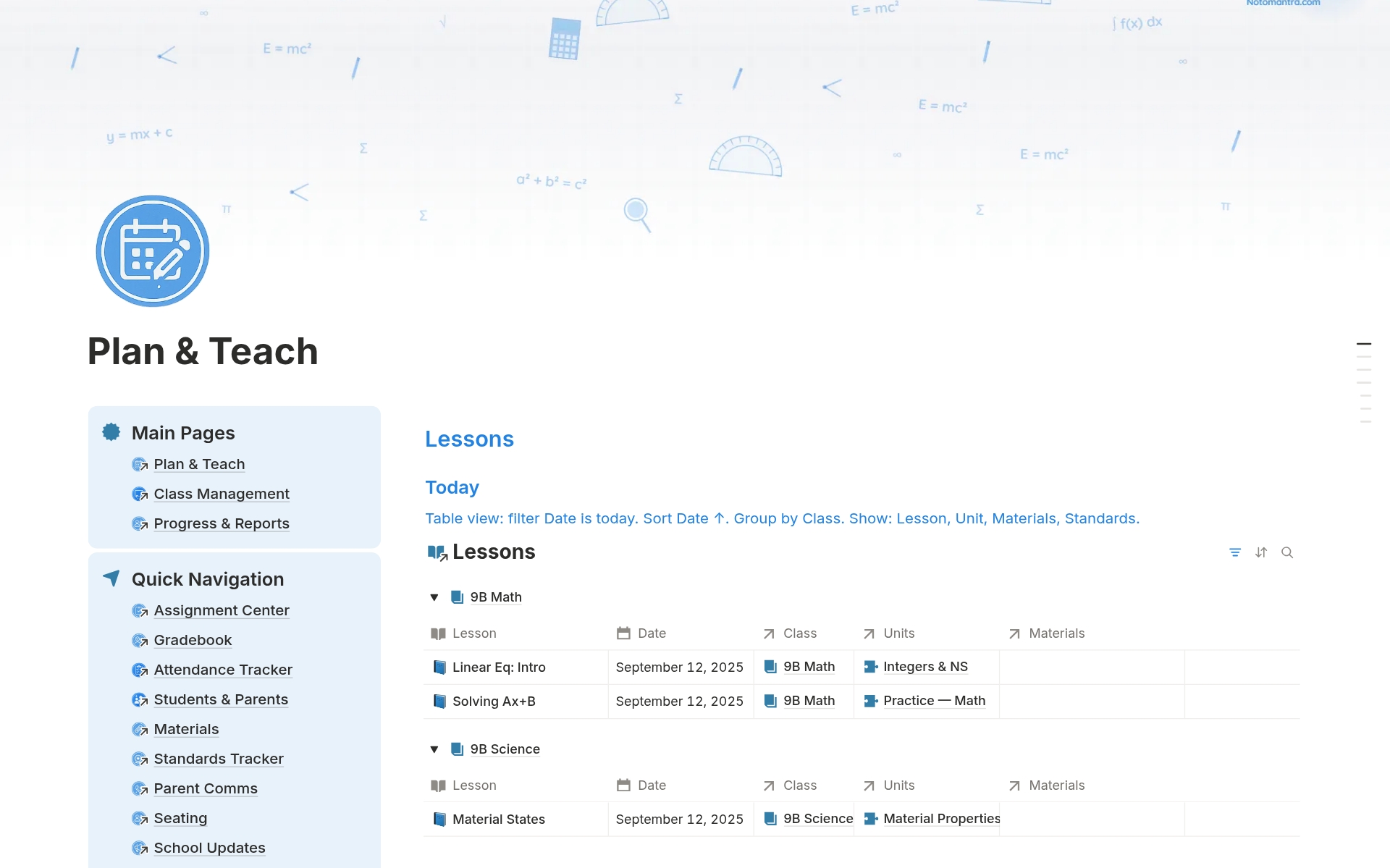Click the Date column header in 9B Science
1390x868 pixels.
(652, 785)
